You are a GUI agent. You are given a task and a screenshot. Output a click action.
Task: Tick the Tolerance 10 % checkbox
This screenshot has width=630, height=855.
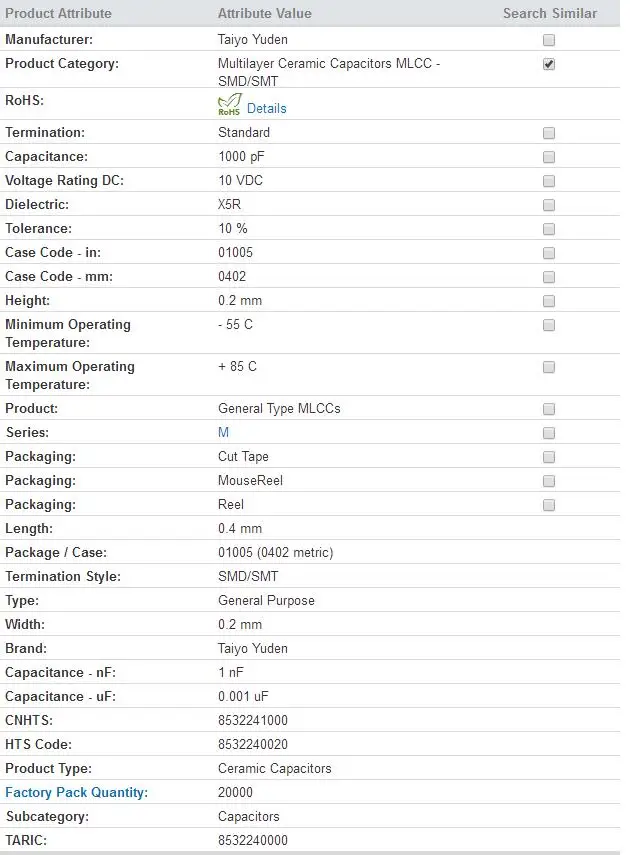549,229
